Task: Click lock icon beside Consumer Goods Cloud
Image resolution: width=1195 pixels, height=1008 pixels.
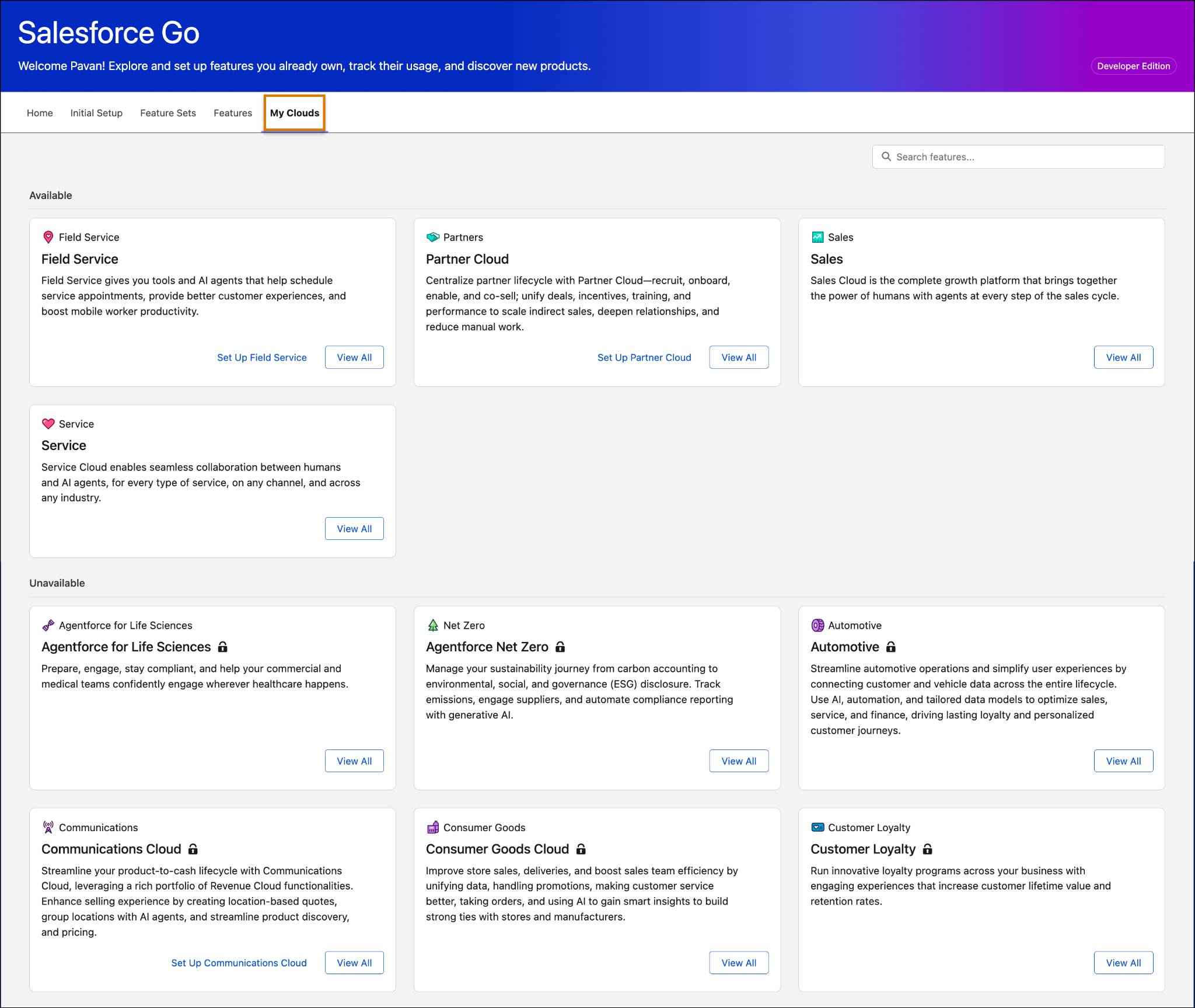Action: 581,849
